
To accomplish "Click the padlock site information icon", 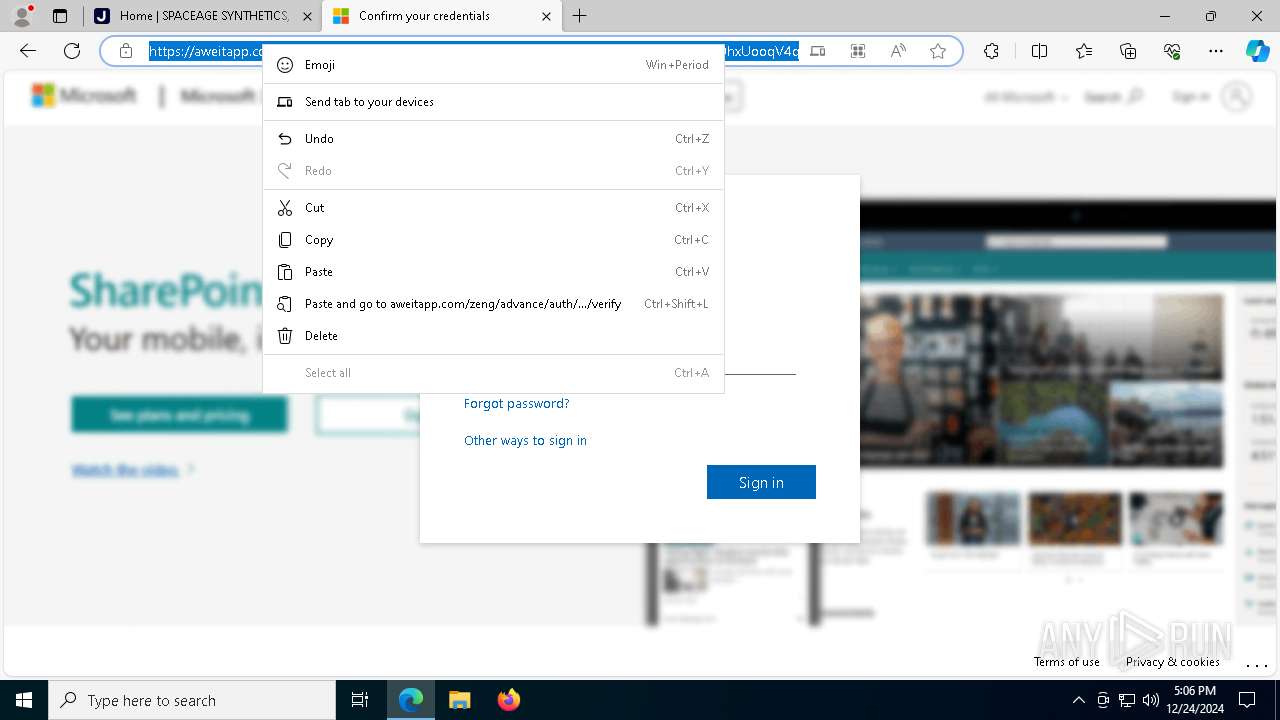I will tap(126, 51).
